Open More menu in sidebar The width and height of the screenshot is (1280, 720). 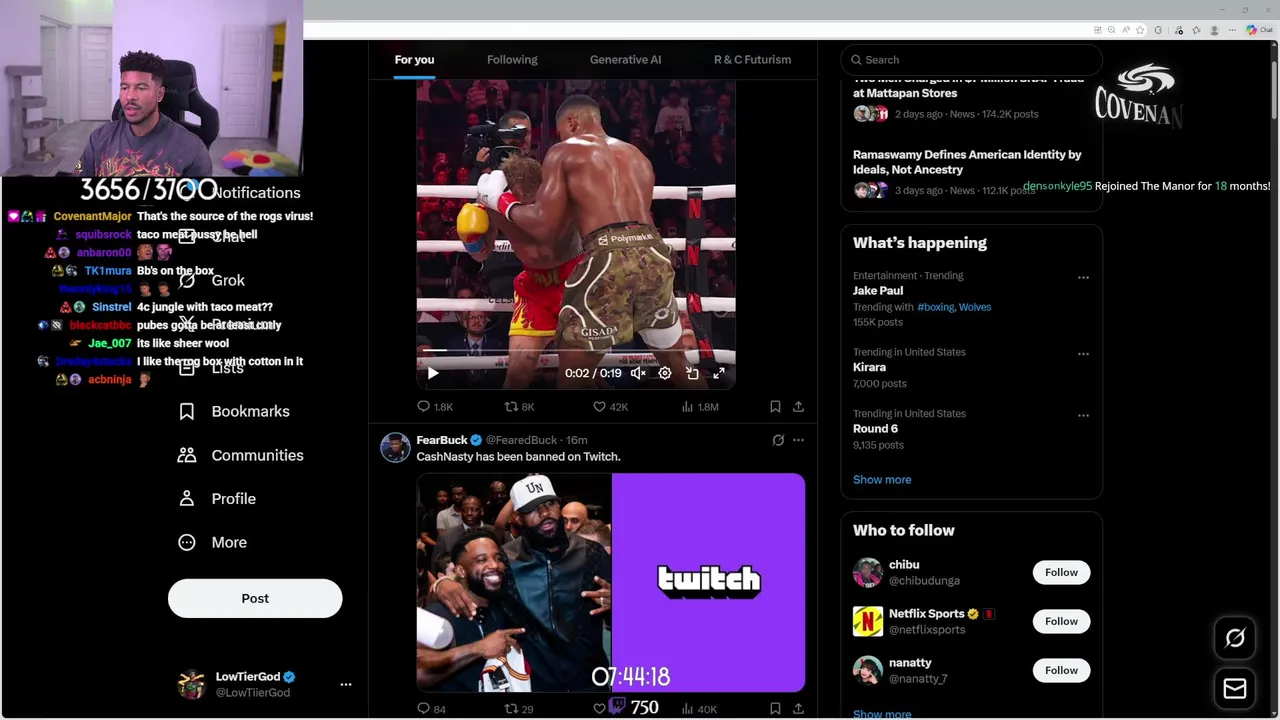coord(212,542)
